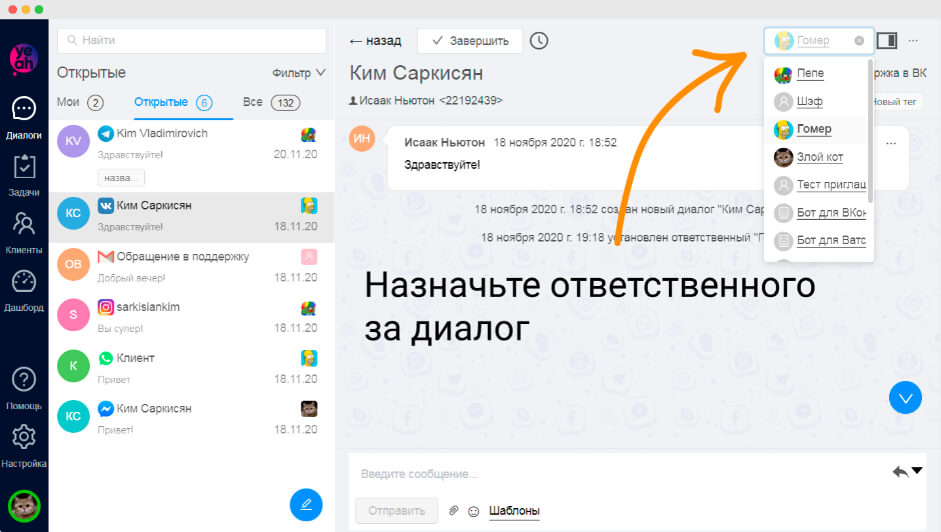This screenshot has width=941, height=532.
Task: Open the Клиент WhatsApp dialog
Action: point(191,369)
